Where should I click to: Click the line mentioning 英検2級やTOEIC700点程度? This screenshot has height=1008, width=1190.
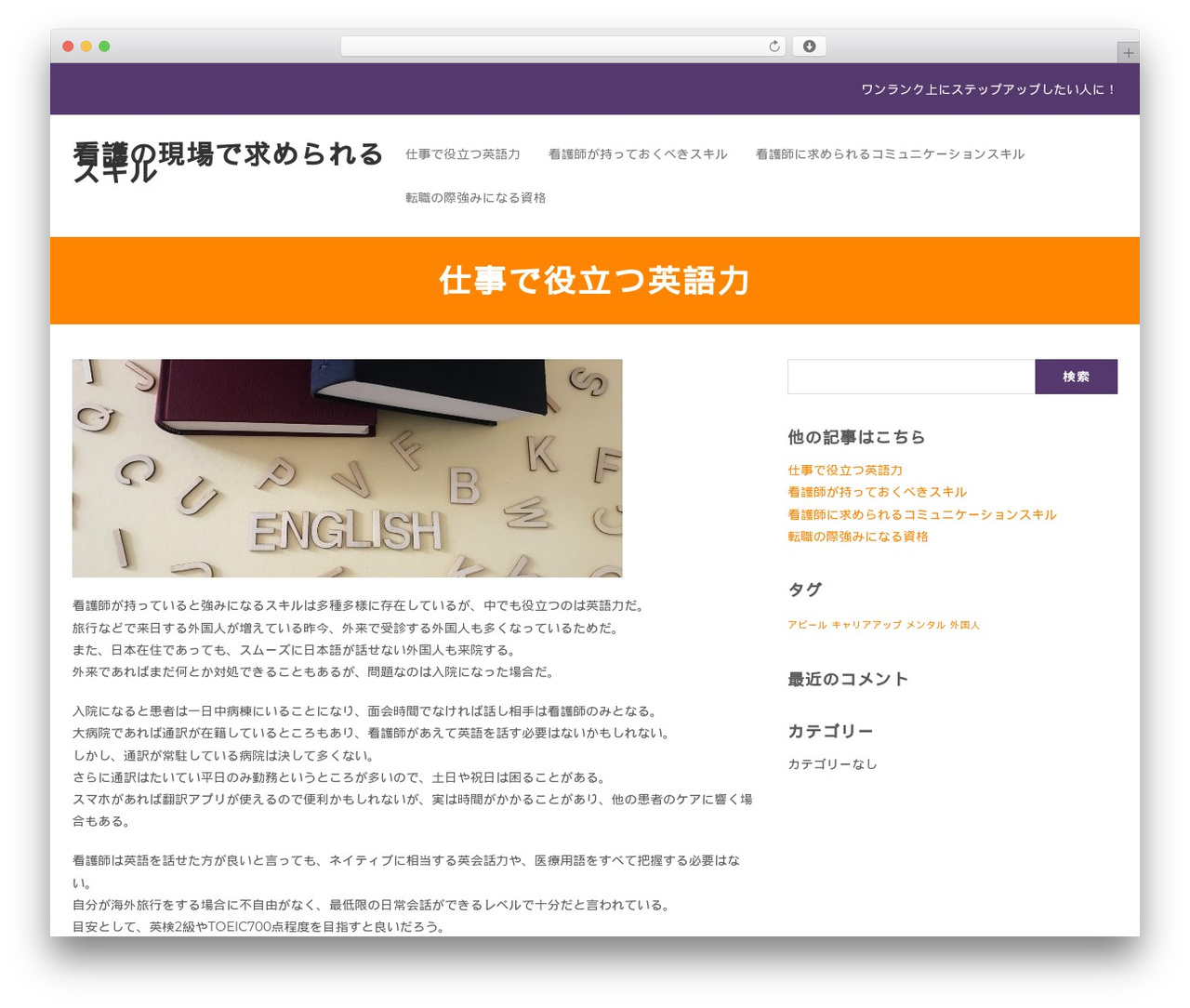point(258,927)
